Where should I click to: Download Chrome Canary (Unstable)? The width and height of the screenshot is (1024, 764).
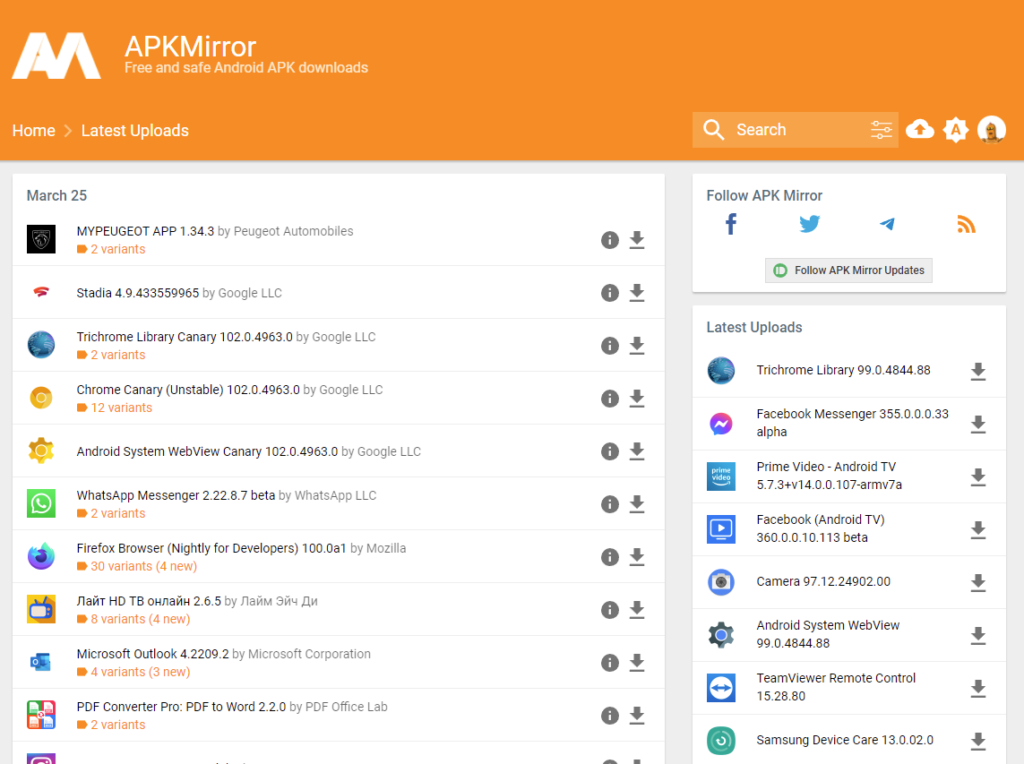click(637, 399)
